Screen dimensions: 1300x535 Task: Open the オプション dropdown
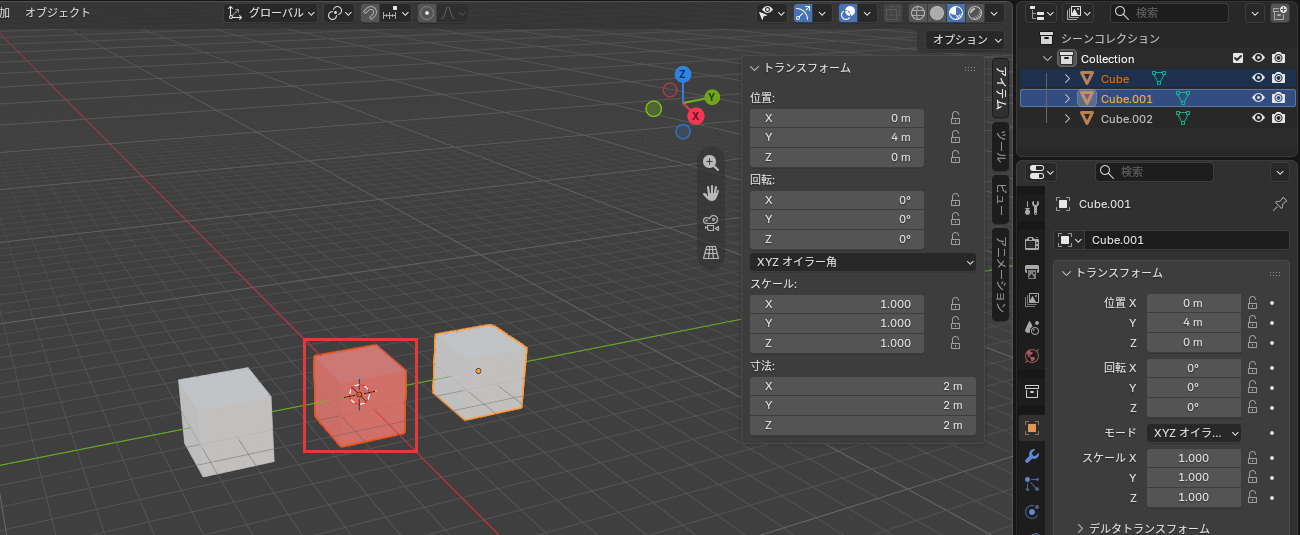coord(965,40)
